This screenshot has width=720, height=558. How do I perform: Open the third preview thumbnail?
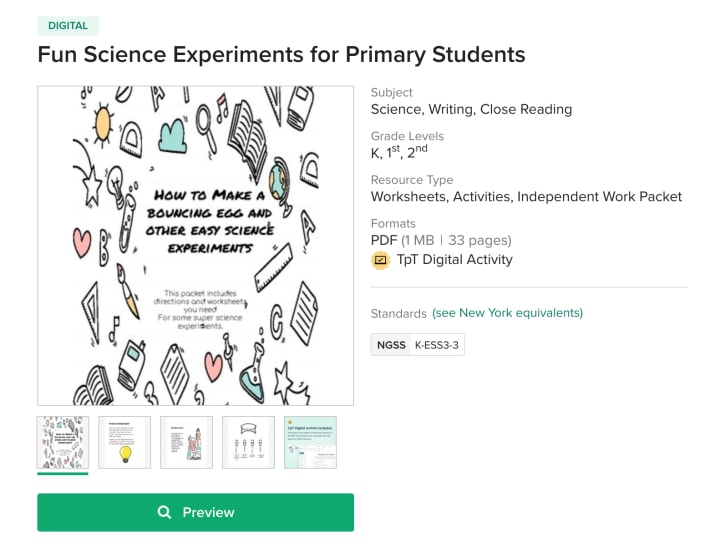tap(187, 442)
